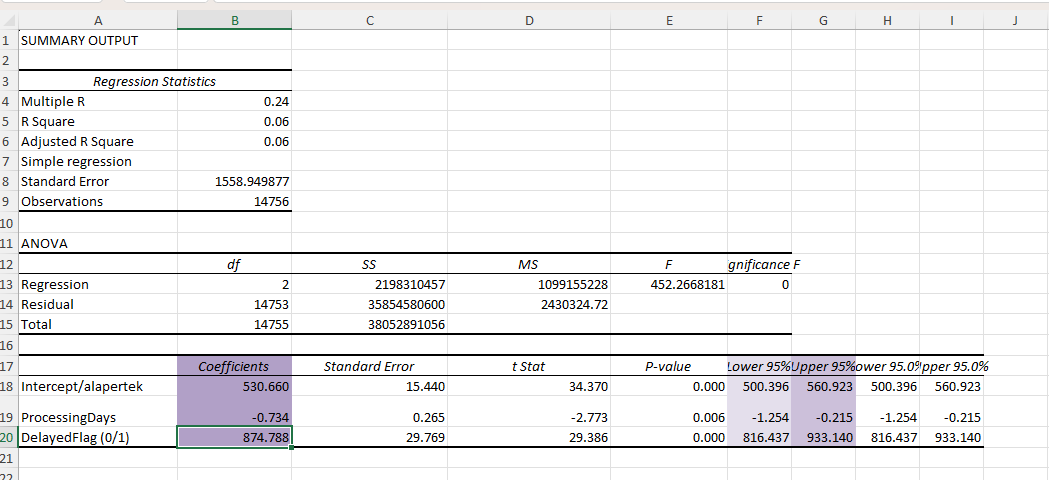The height and width of the screenshot is (480, 1049).
Task: Select row 13 header
Action: [x=8, y=285]
